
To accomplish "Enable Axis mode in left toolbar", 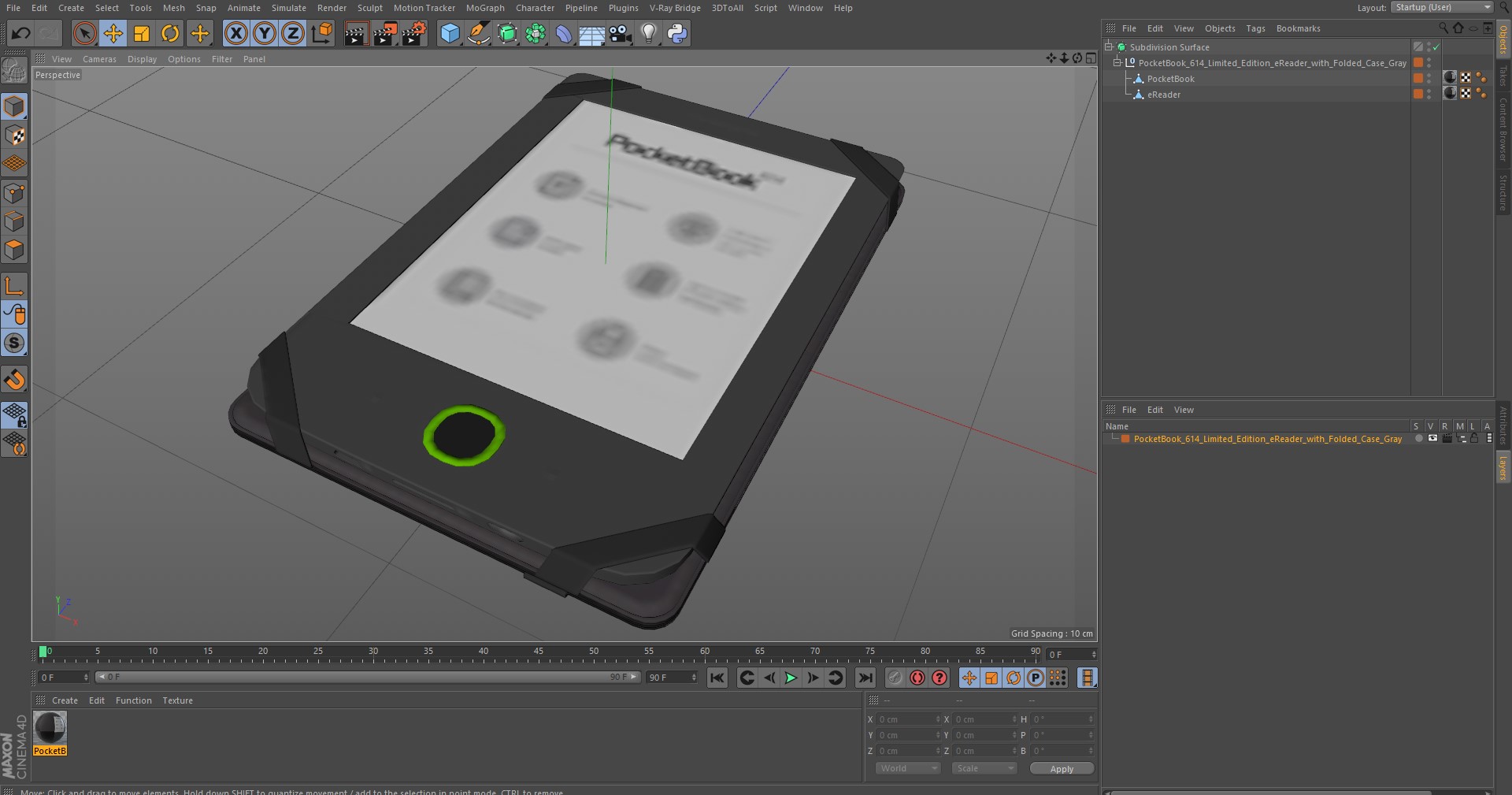I will (15, 285).
